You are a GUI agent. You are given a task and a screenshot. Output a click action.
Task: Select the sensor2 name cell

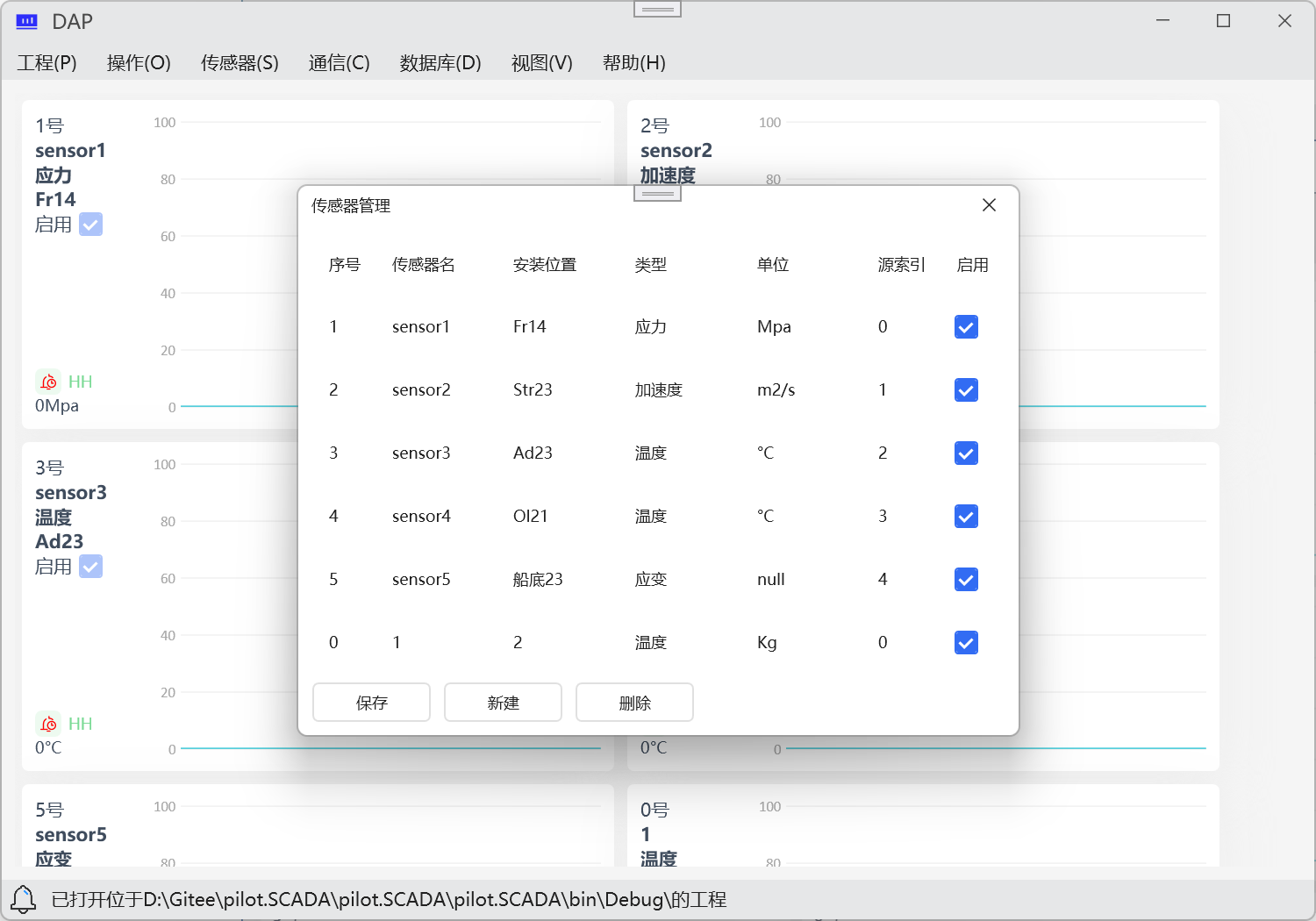[421, 390]
